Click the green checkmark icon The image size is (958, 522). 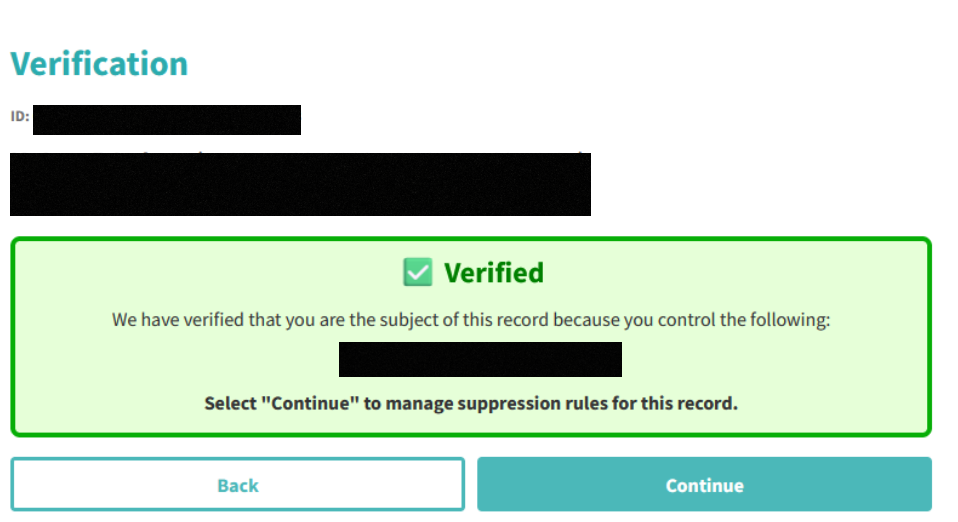coord(418,272)
